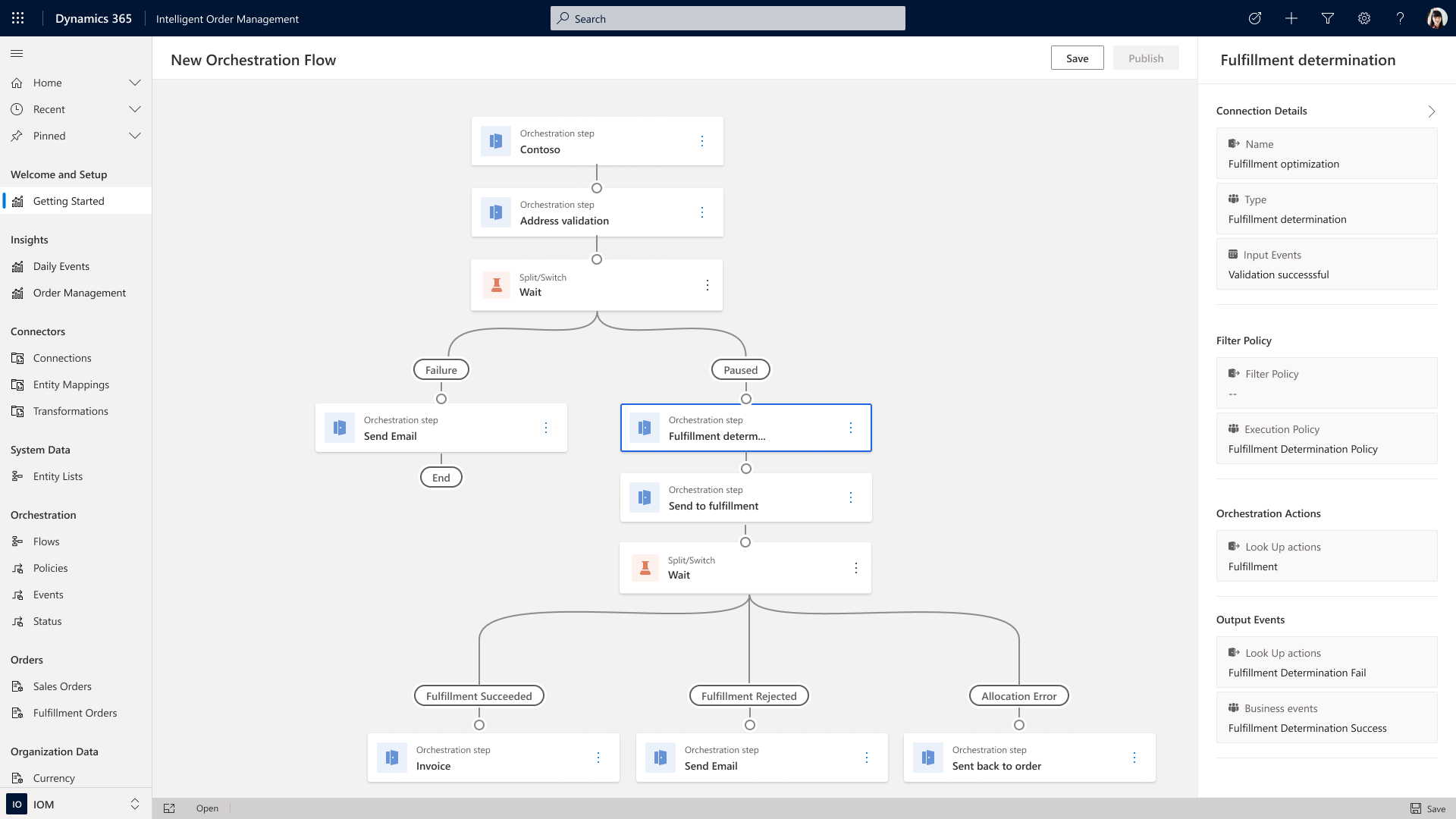The height and width of the screenshot is (819, 1456).
Task: Open Help via the question mark icon
Action: (x=1401, y=18)
